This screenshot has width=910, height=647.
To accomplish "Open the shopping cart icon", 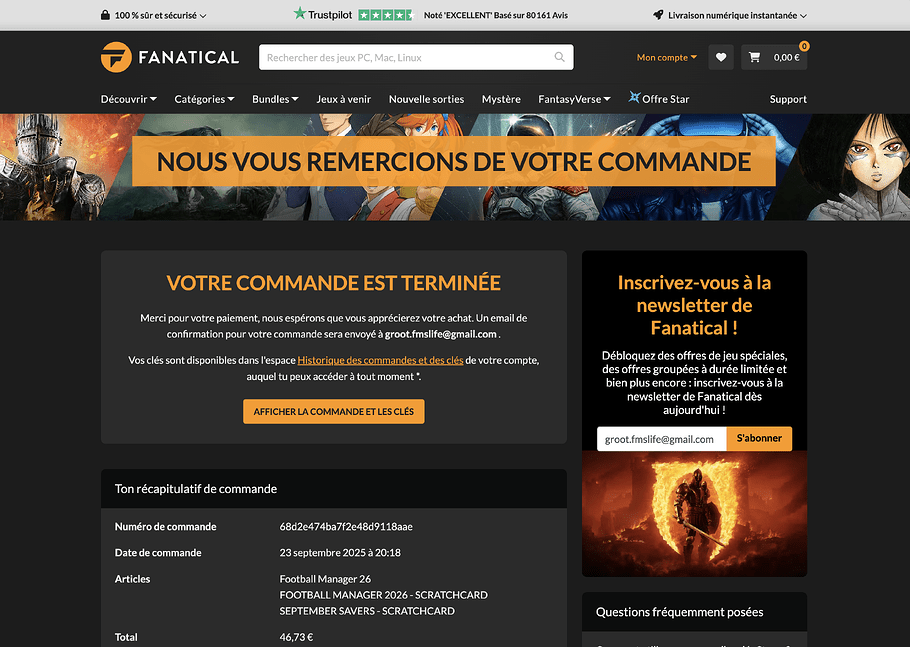I will click(x=754, y=57).
